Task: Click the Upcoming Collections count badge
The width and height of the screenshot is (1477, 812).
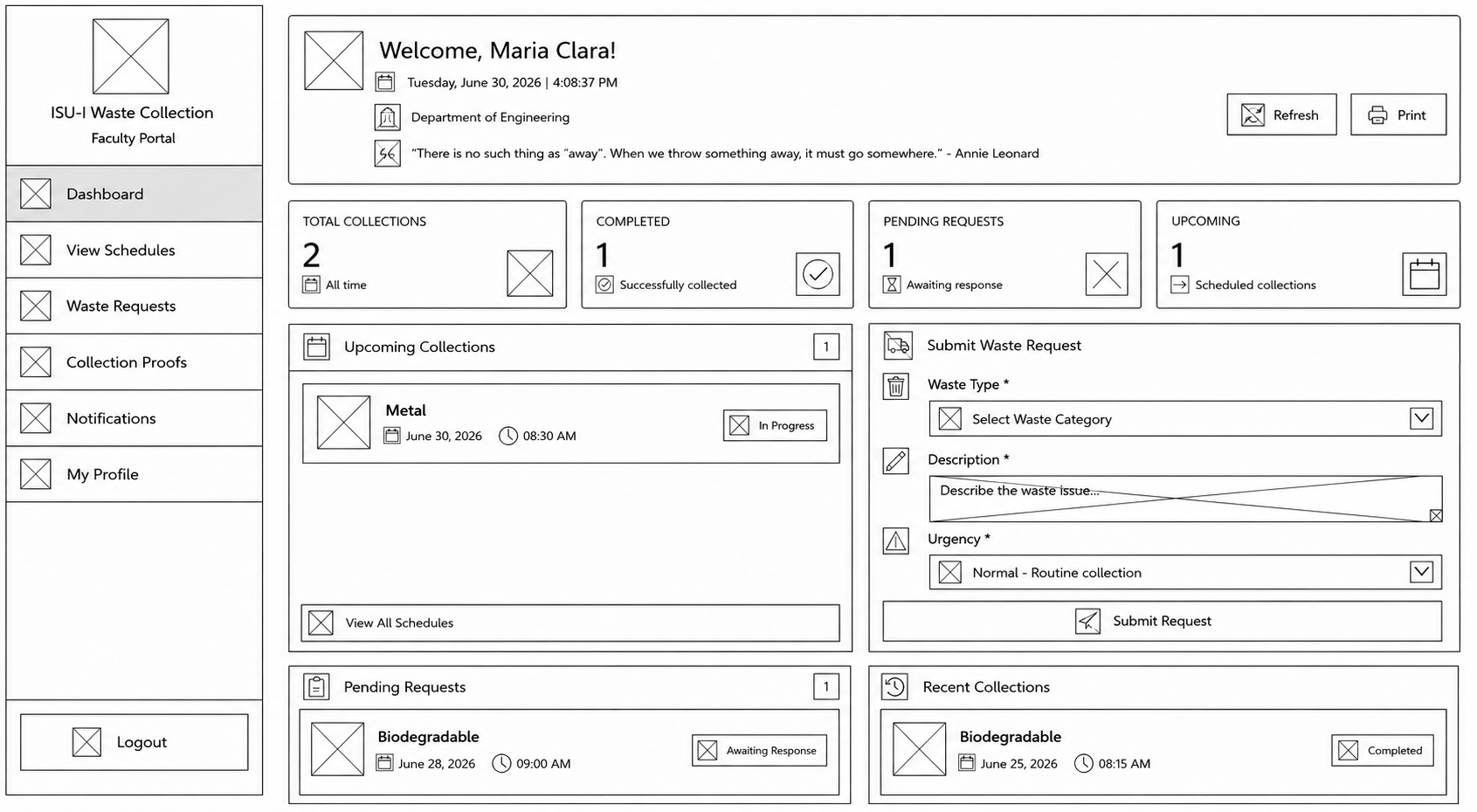Action: point(826,347)
